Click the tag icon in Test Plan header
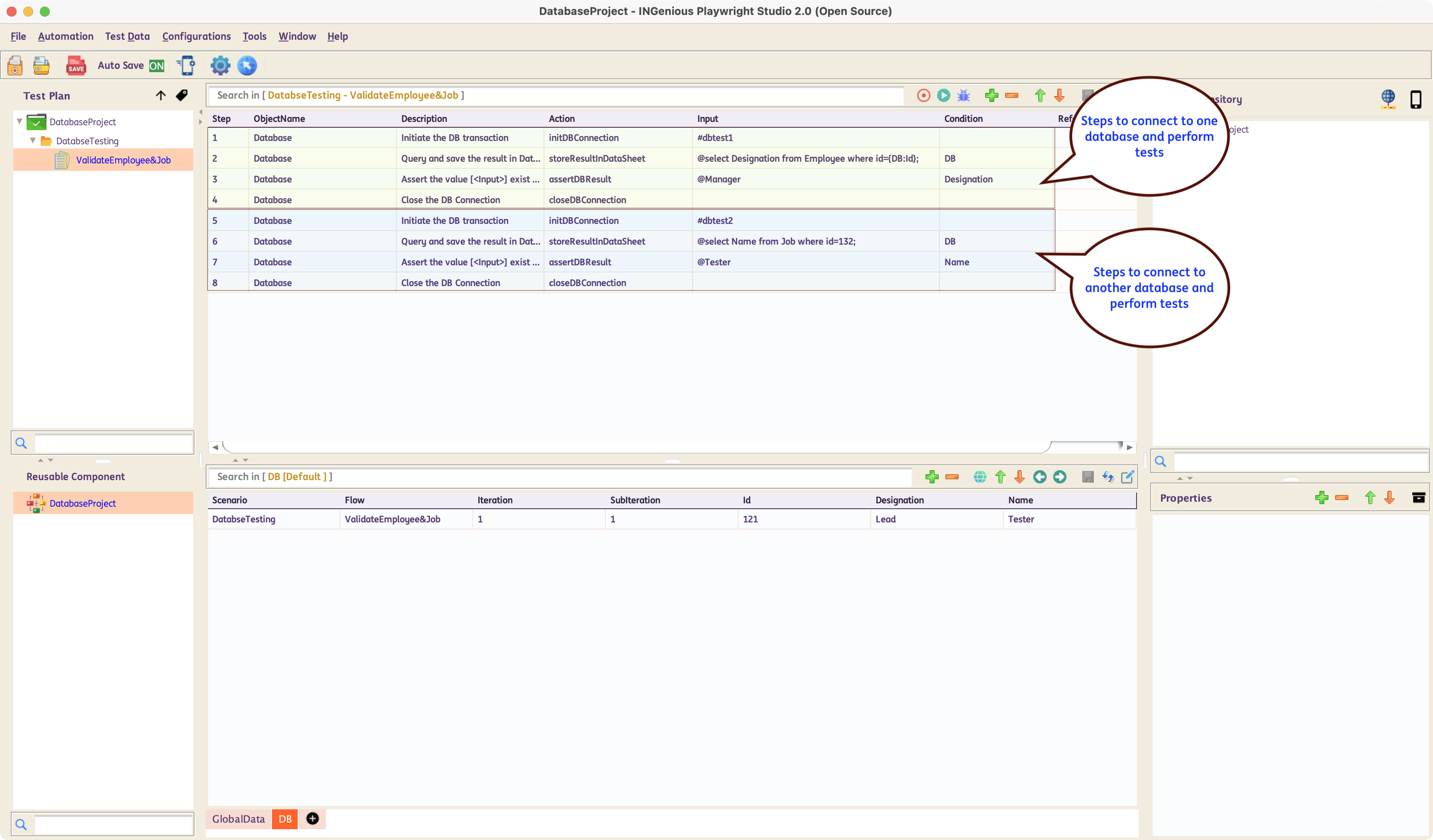1433x840 pixels. pyautogui.click(x=181, y=95)
